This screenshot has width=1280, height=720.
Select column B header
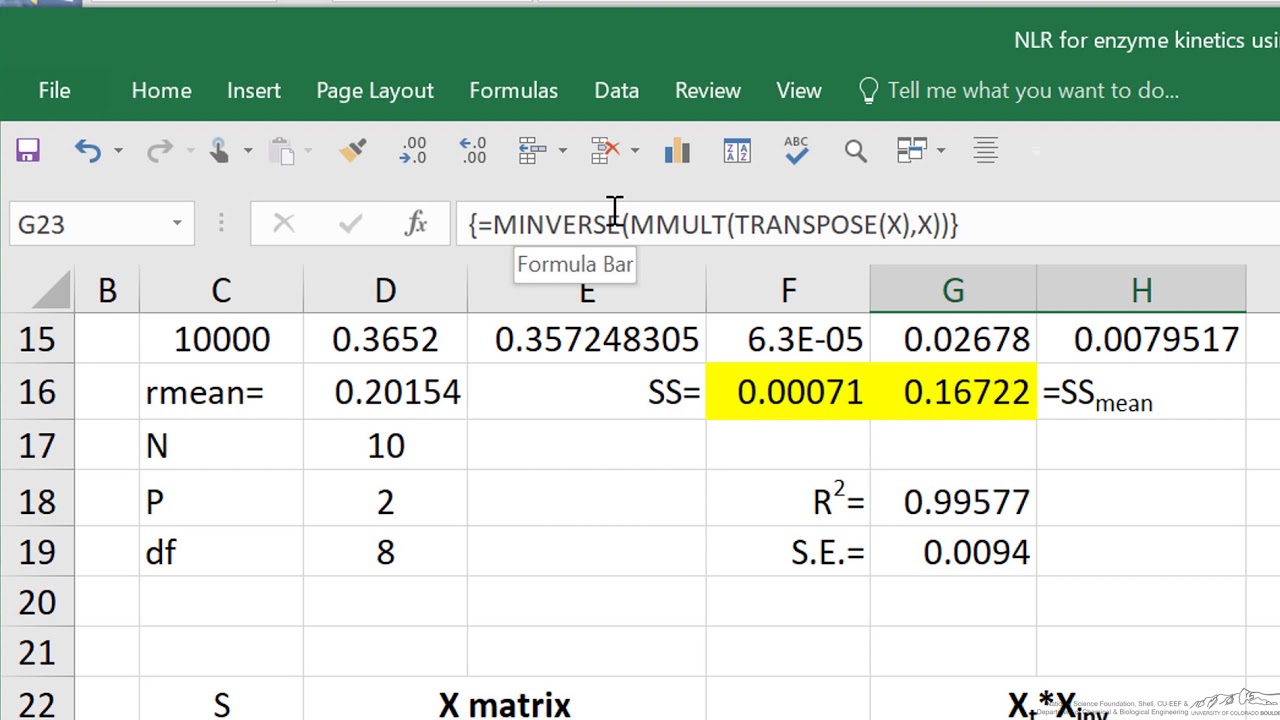[x=107, y=291]
